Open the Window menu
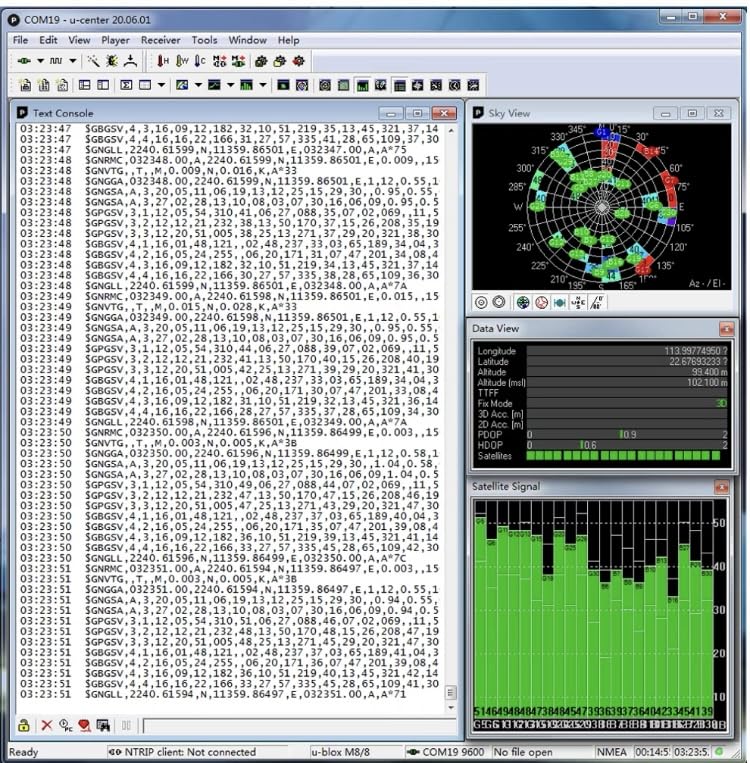750x763 pixels. tap(248, 40)
